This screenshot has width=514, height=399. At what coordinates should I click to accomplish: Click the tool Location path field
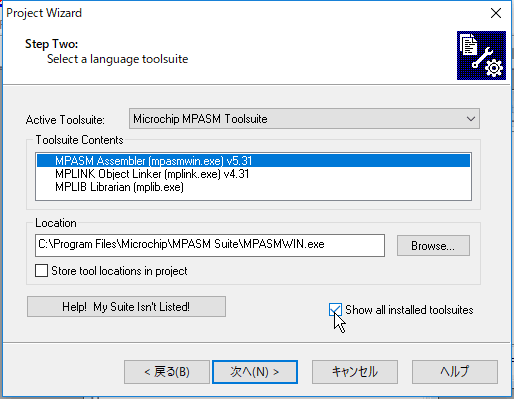pyautogui.click(x=210, y=245)
